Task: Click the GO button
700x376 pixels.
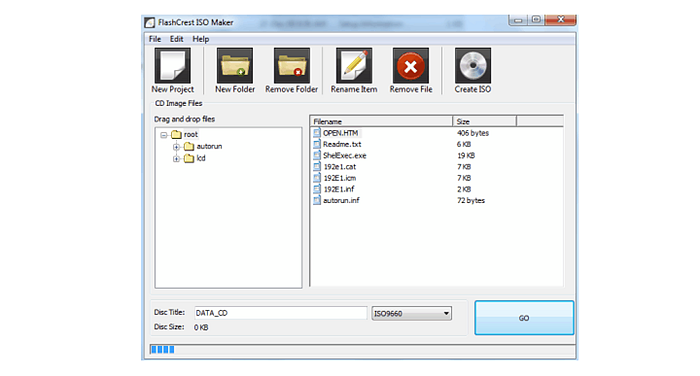Action: click(524, 318)
